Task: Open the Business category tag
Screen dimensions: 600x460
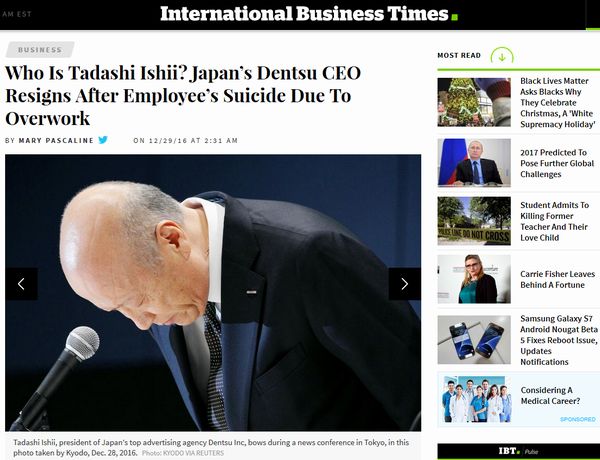Action: [40, 50]
